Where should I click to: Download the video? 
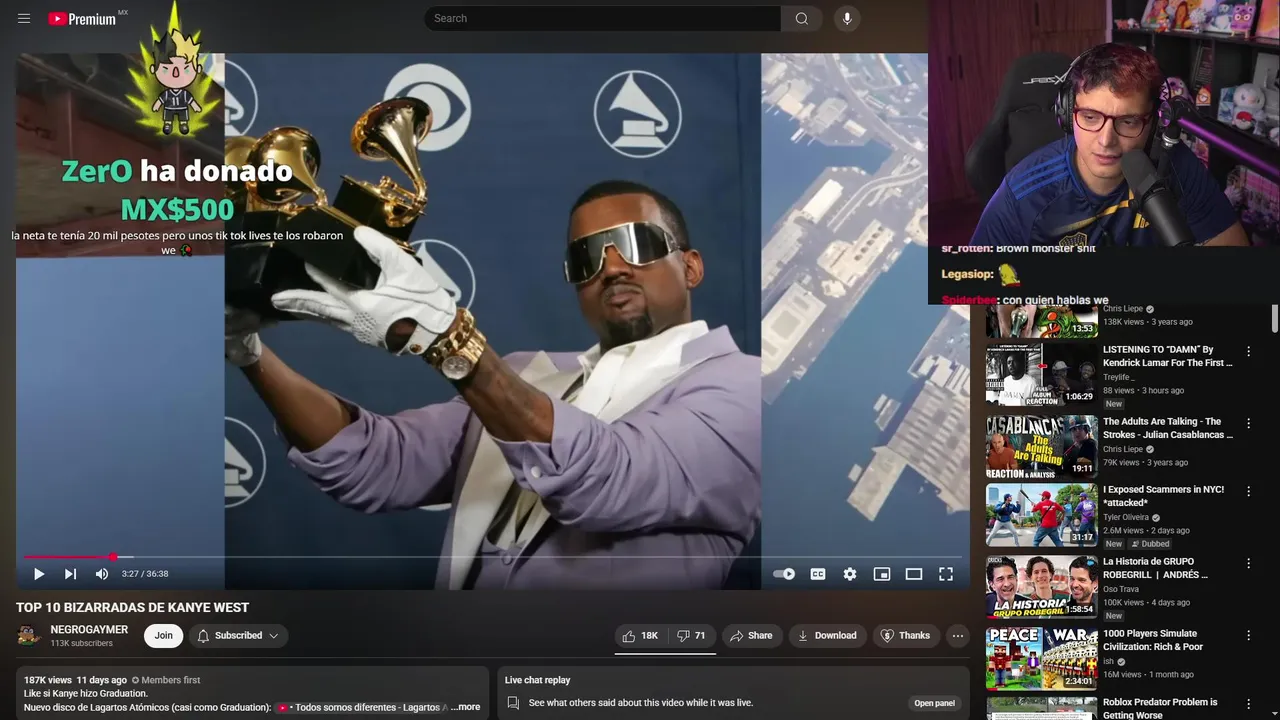point(827,635)
